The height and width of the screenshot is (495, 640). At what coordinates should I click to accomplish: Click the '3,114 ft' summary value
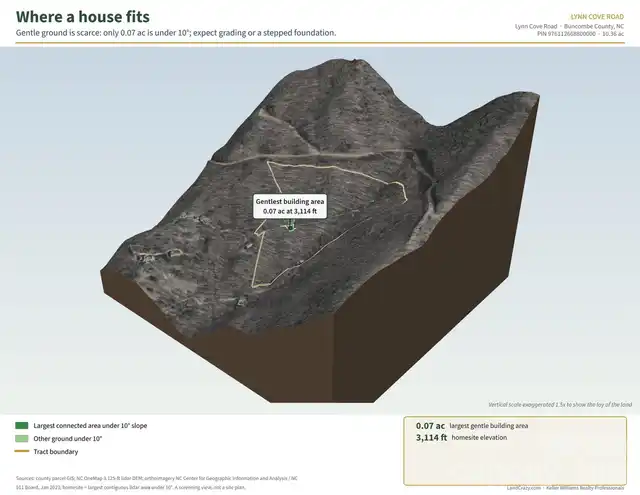pyautogui.click(x=431, y=437)
